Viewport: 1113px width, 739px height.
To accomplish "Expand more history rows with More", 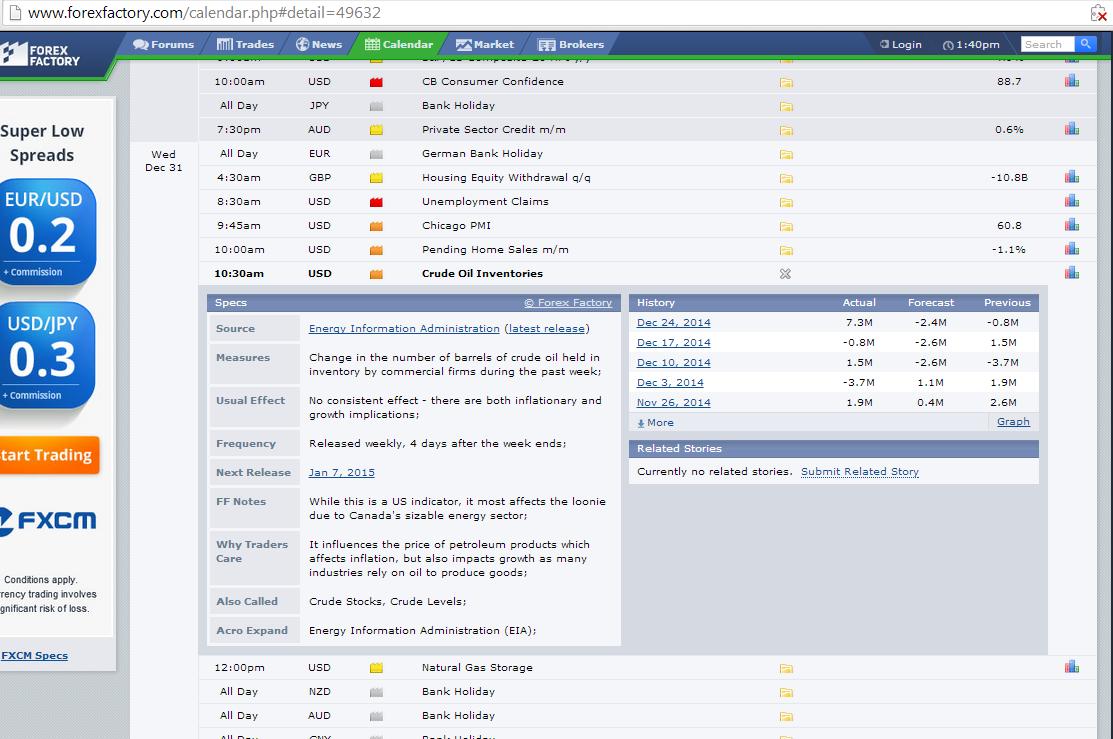I will [655, 422].
